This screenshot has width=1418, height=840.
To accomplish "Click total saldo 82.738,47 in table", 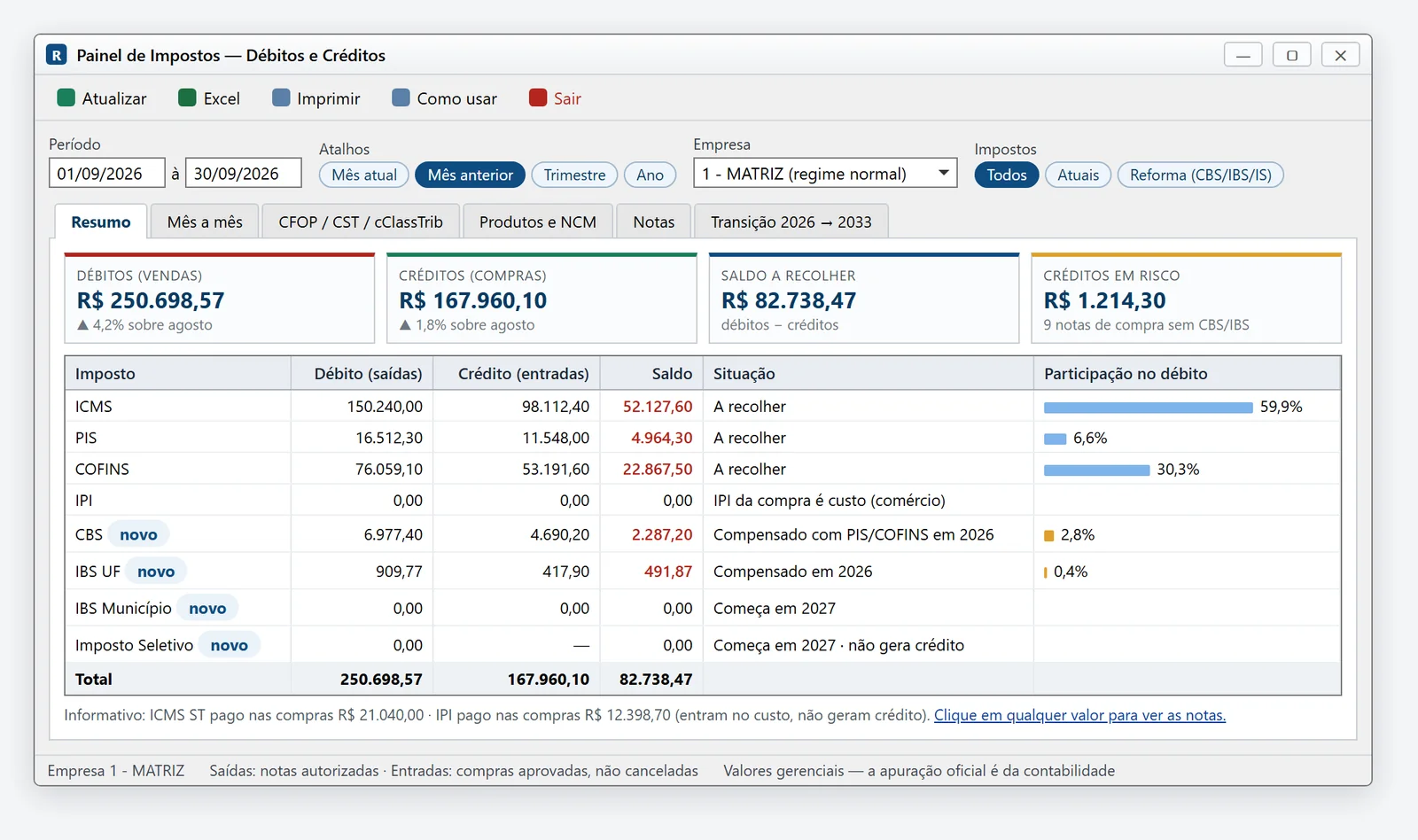I will tap(656, 680).
